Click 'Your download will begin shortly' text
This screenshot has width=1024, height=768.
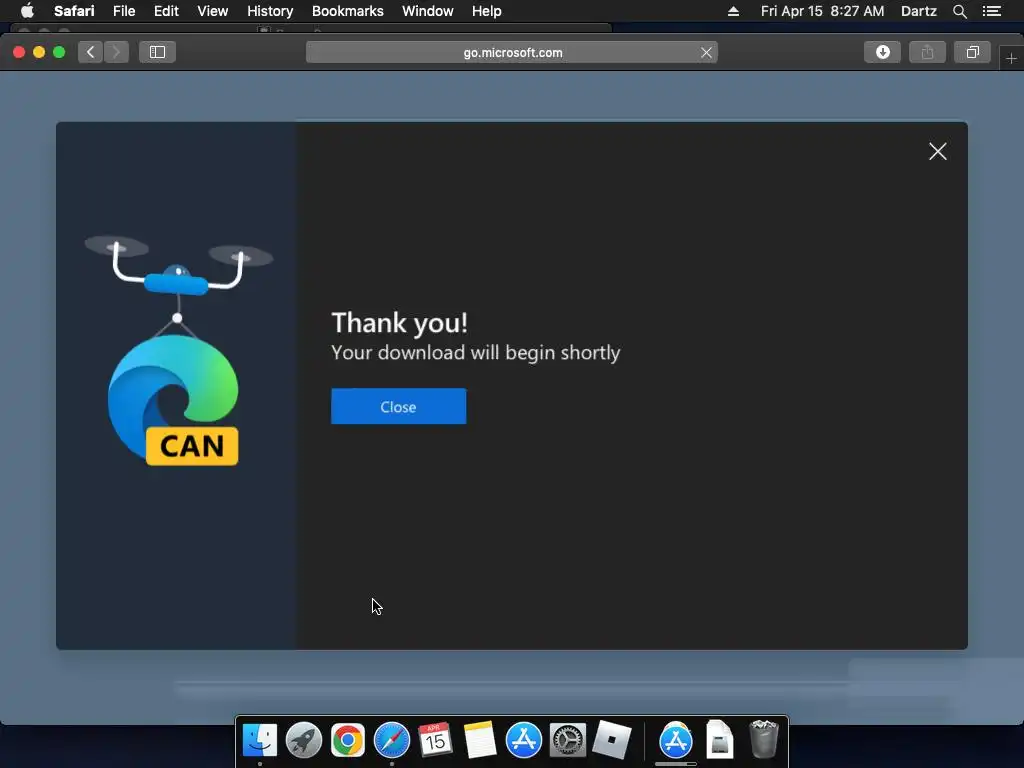point(475,353)
